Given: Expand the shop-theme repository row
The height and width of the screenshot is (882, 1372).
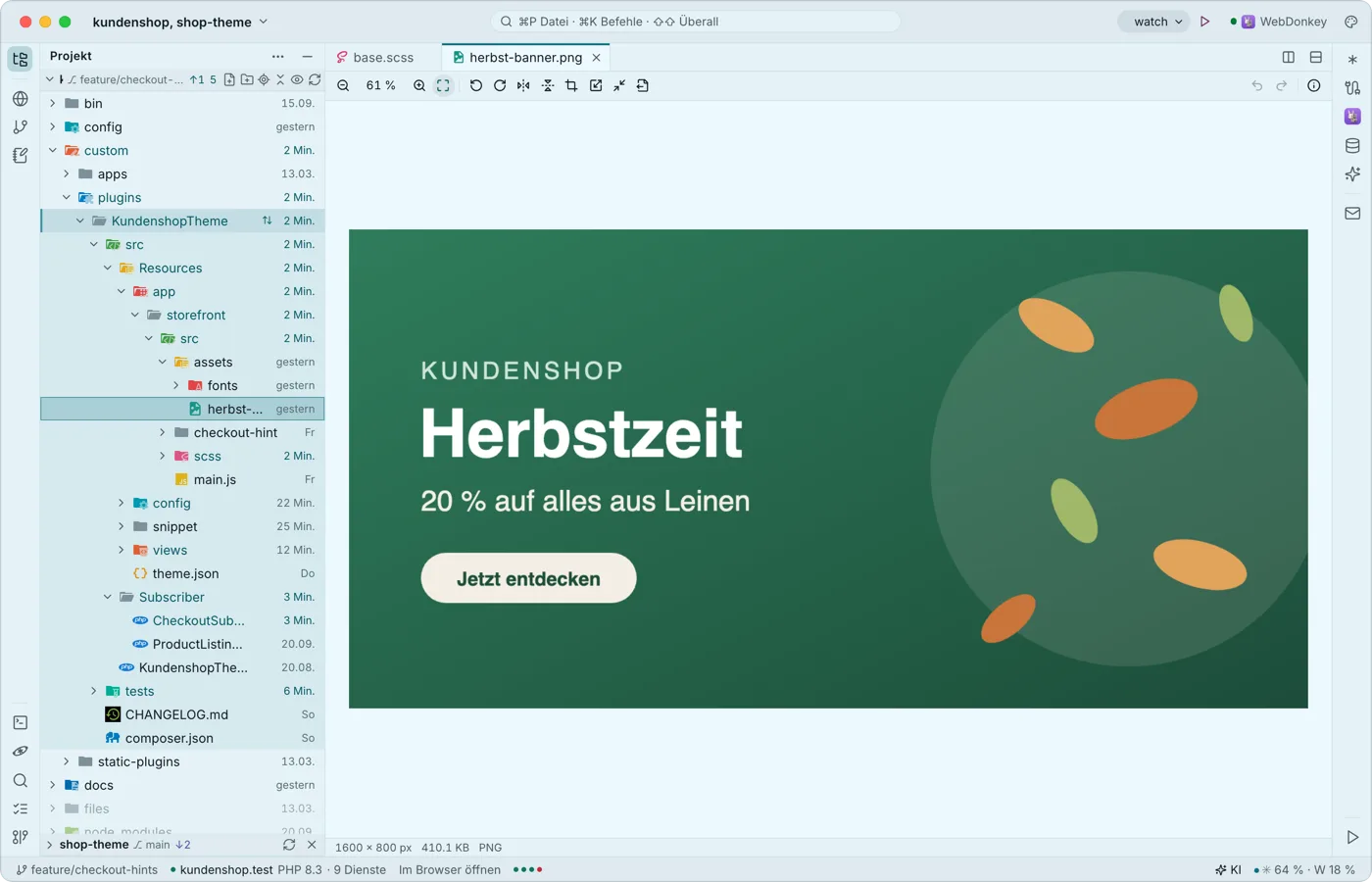Looking at the screenshot, I should click(x=49, y=845).
